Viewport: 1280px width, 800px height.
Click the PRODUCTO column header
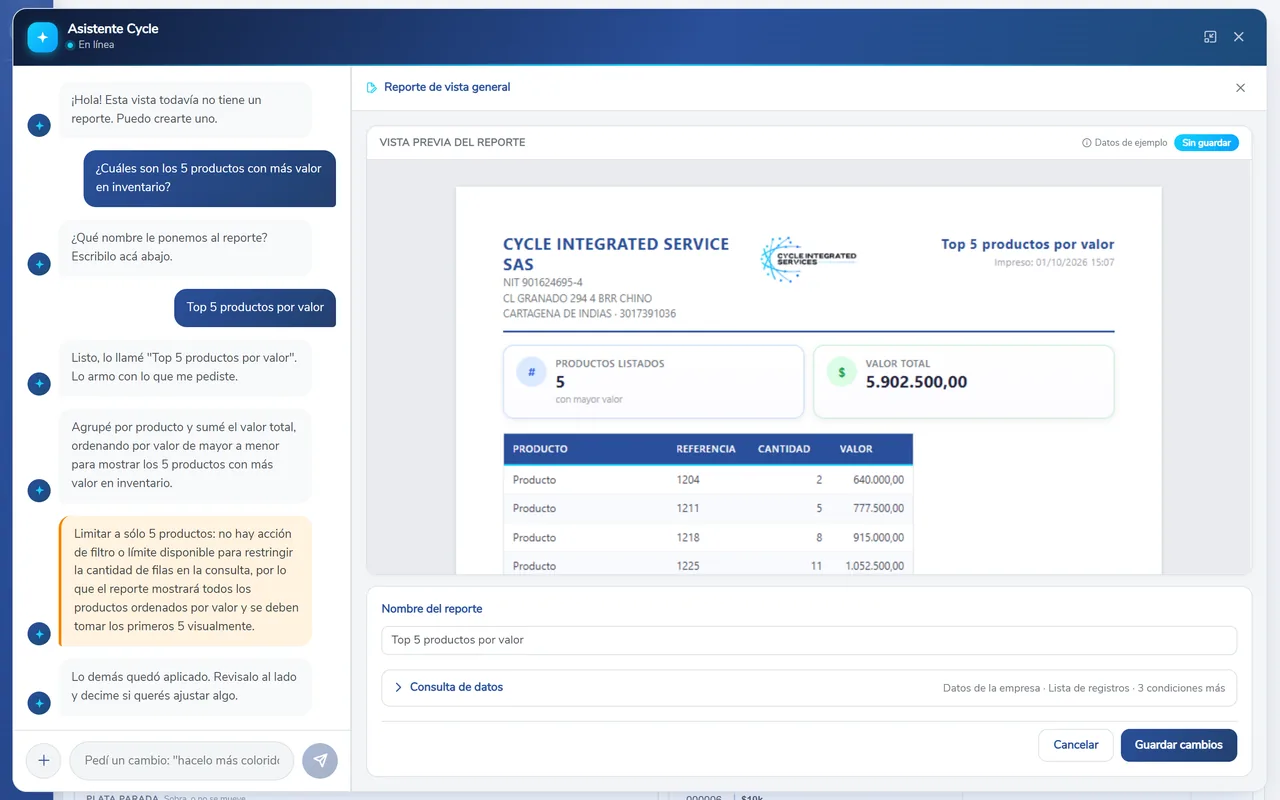[540, 449]
